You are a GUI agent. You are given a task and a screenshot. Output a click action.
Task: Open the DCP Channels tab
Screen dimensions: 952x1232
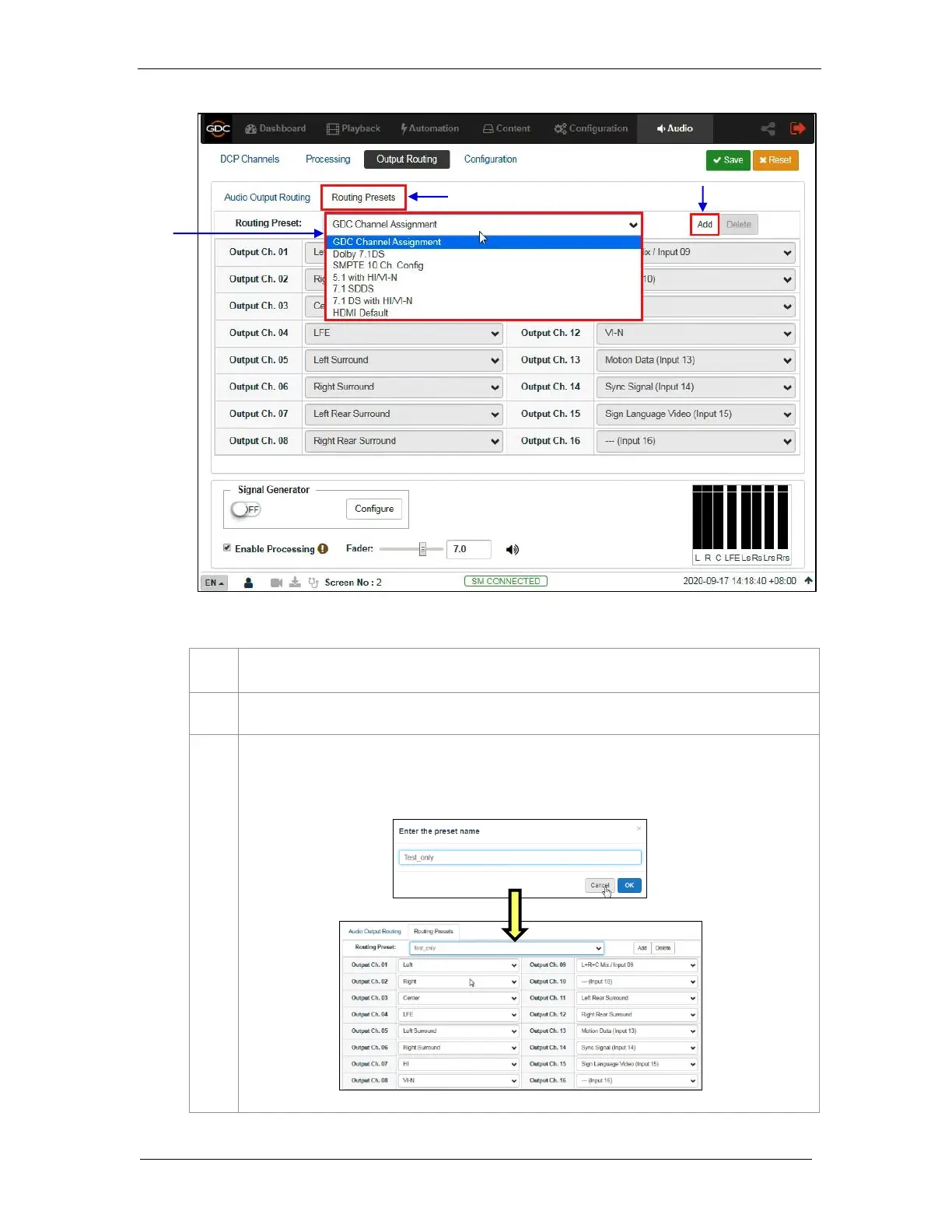[249, 159]
